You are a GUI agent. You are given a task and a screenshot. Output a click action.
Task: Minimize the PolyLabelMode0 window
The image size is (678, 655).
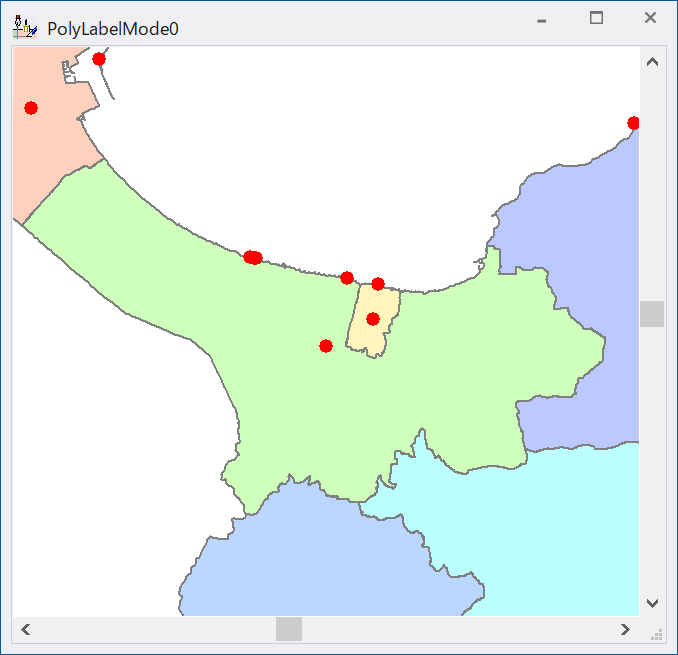(542, 20)
